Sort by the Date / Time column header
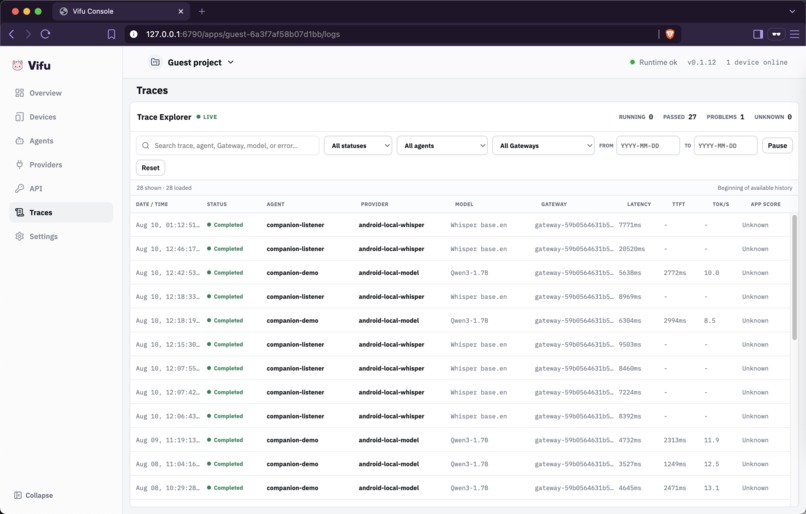 tap(152, 204)
